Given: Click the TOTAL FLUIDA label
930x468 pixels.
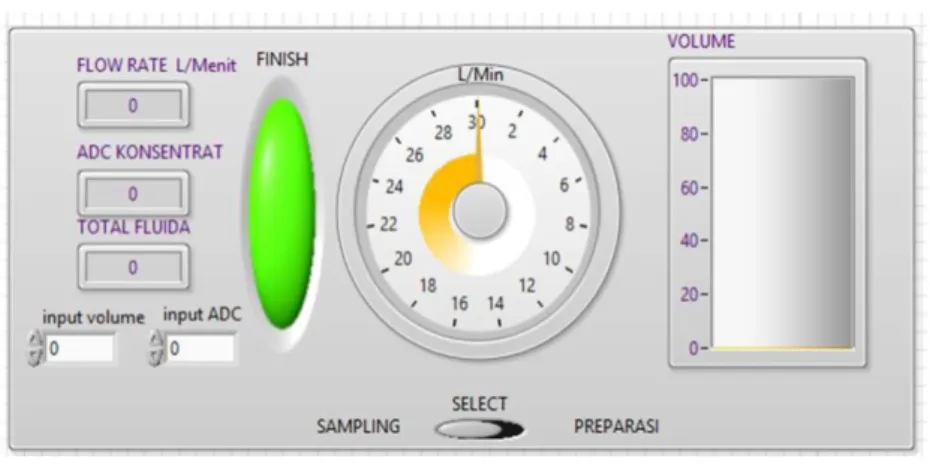Looking at the screenshot, I should pos(134,227).
